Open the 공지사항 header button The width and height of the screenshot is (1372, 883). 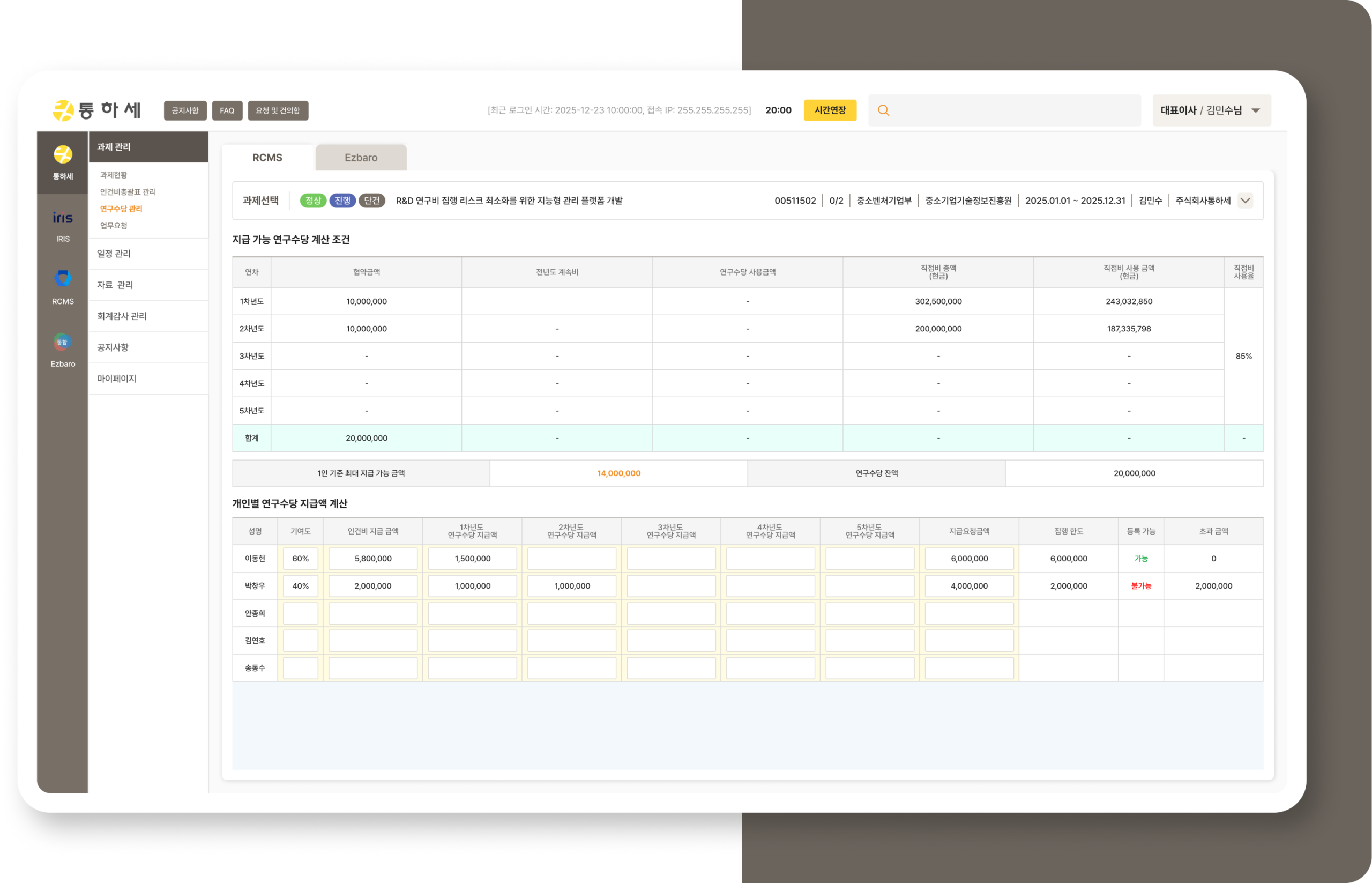coord(184,110)
